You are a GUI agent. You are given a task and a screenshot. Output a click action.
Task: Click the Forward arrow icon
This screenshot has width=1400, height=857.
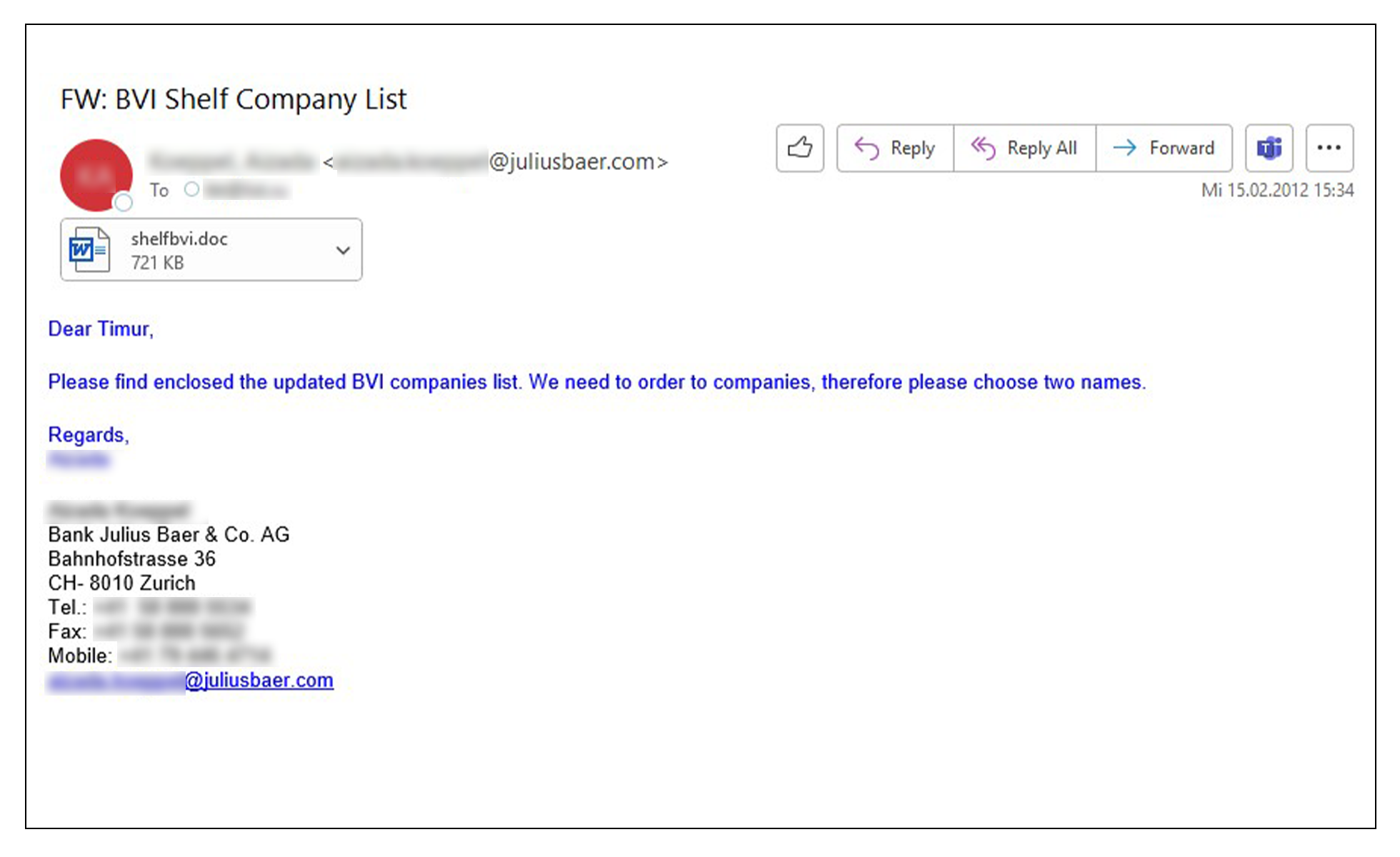(1124, 148)
